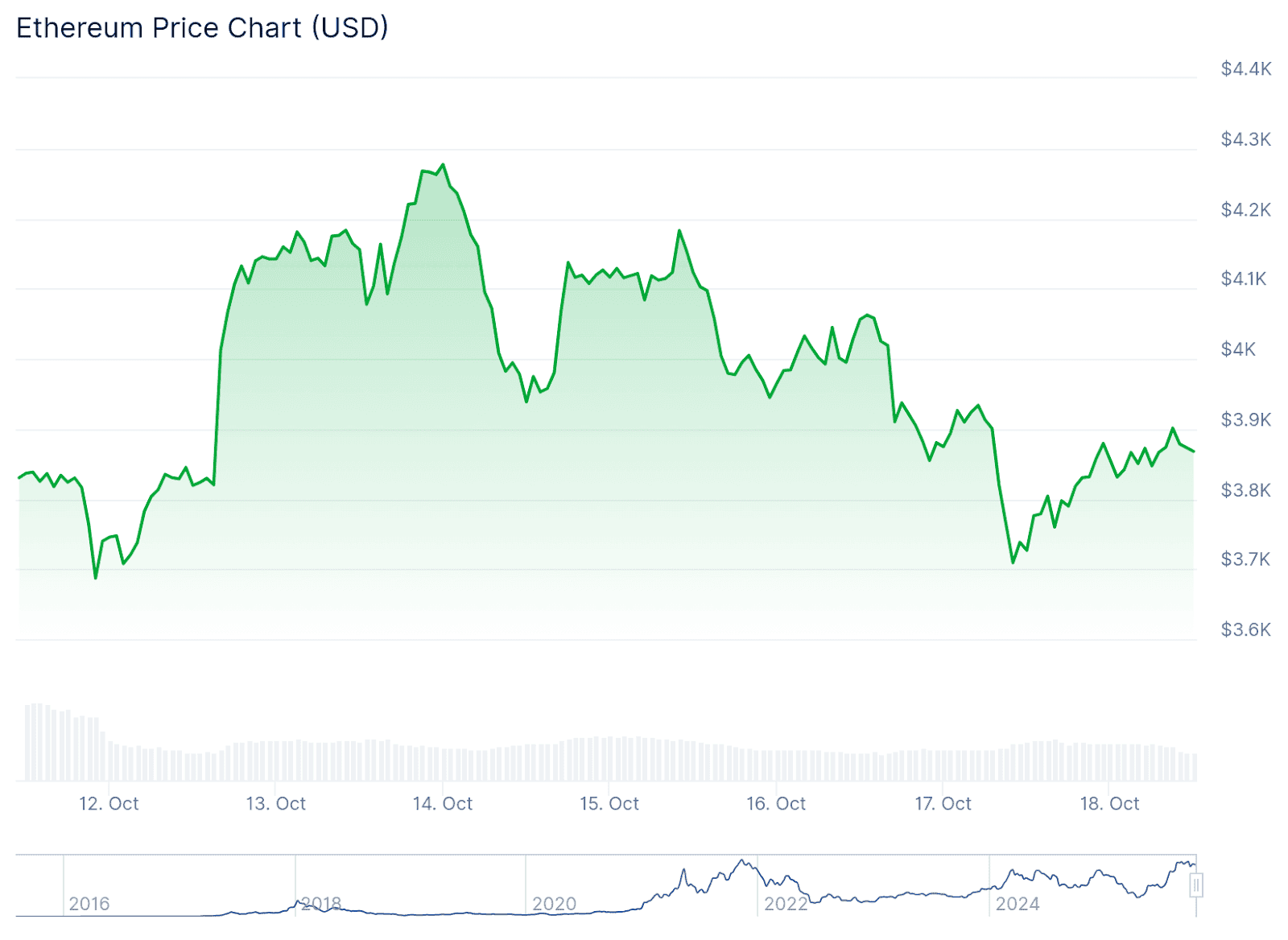The height and width of the screenshot is (940, 1288).
Task: Click the $3.9K price axis label
Action: (1246, 419)
